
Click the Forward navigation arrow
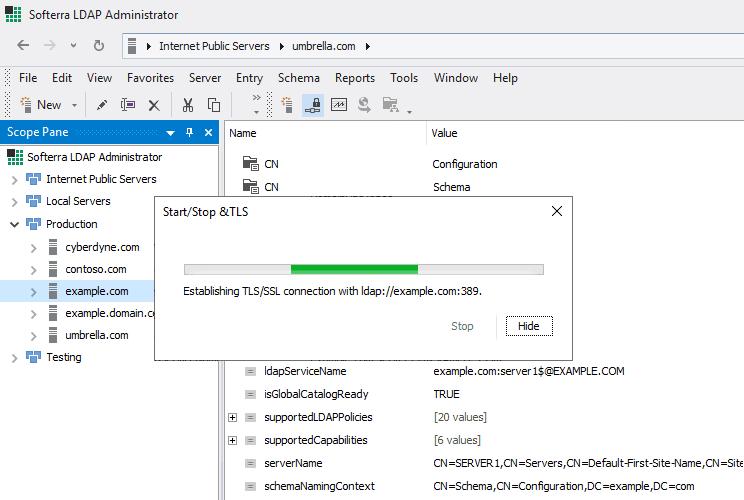(49, 46)
